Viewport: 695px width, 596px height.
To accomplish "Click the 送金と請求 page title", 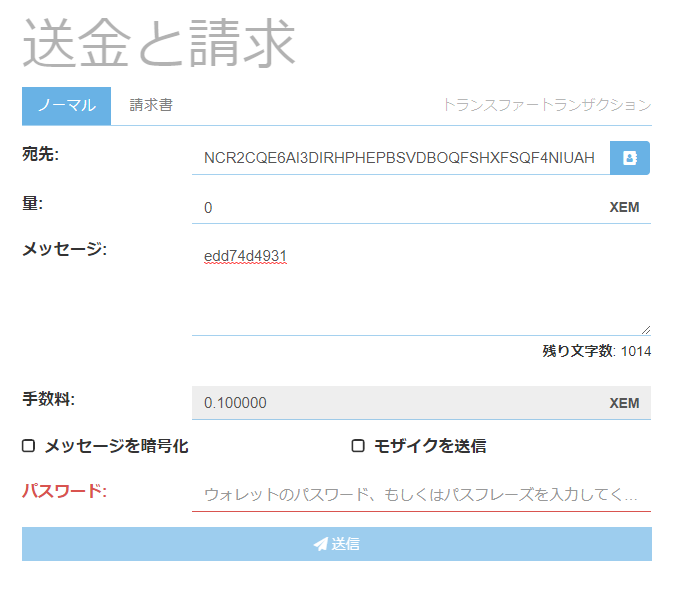I will click(x=159, y=45).
